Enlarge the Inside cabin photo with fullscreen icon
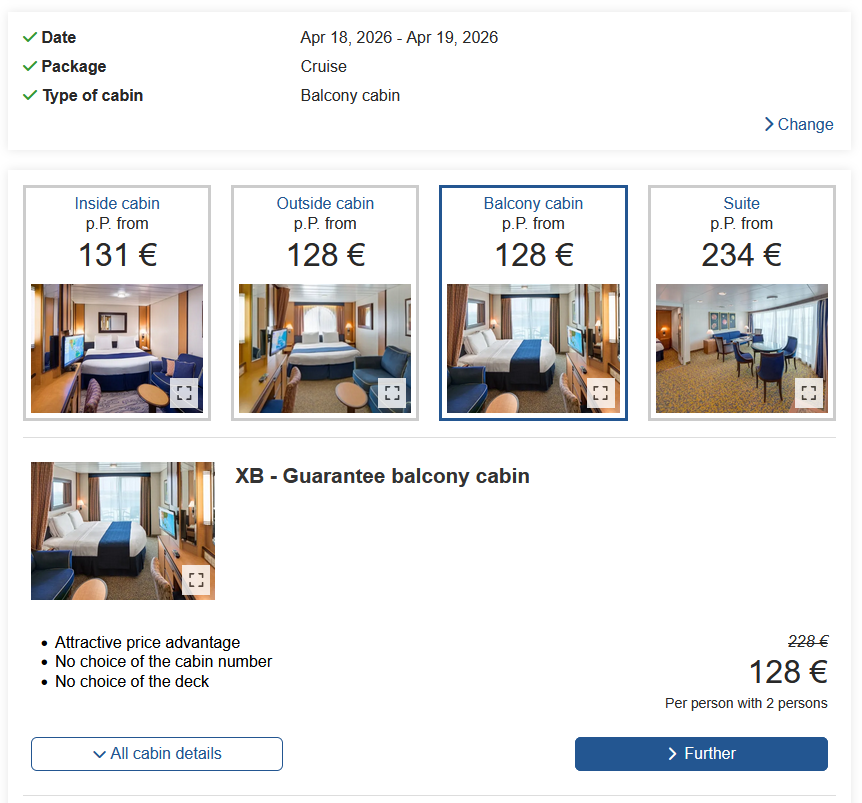This screenshot has width=862, height=803. pos(184,393)
